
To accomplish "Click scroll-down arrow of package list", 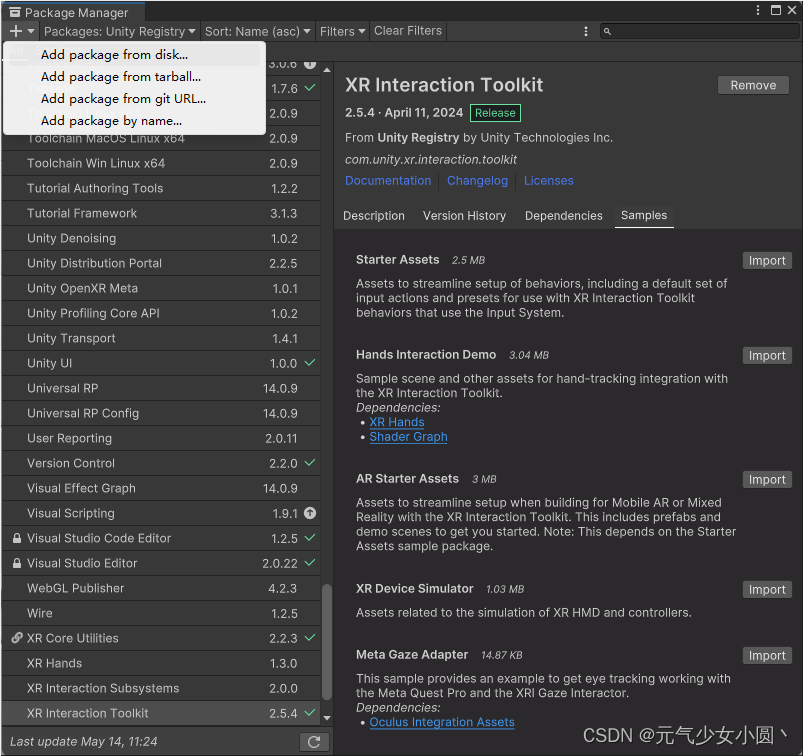I will pyautogui.click(x=327, y=718).
